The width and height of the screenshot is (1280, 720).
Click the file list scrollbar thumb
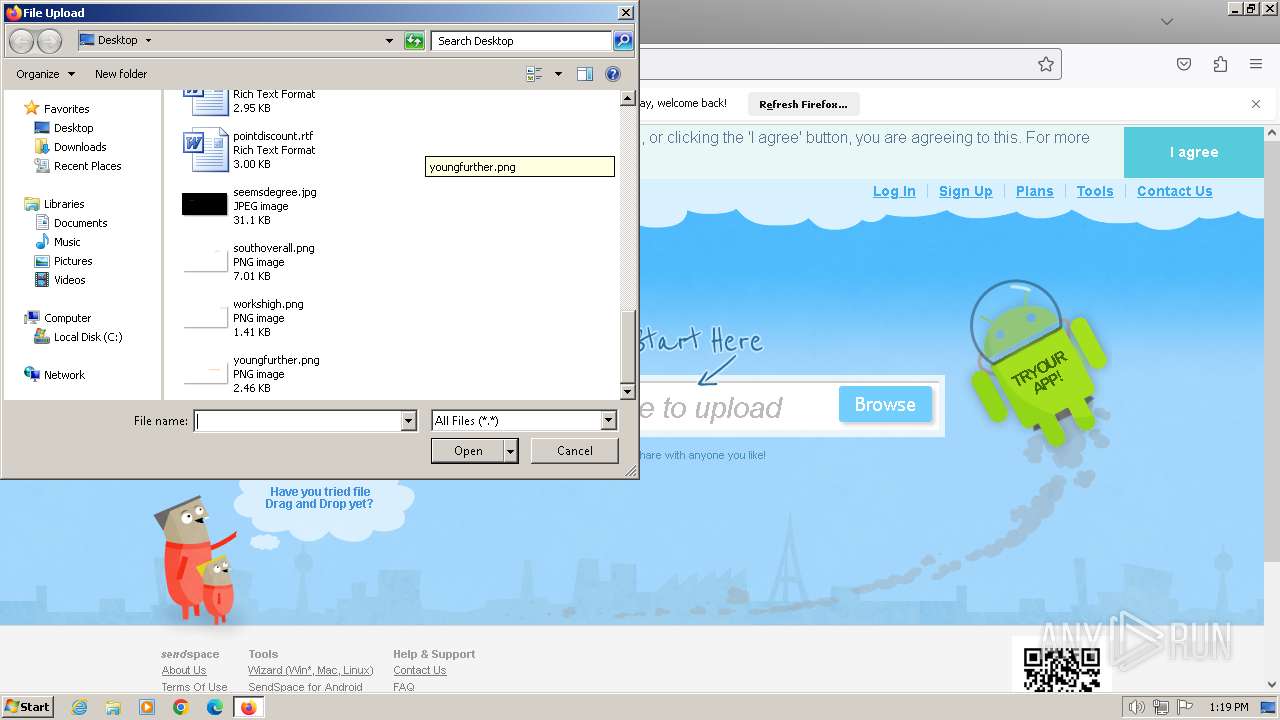coord(628,345)
